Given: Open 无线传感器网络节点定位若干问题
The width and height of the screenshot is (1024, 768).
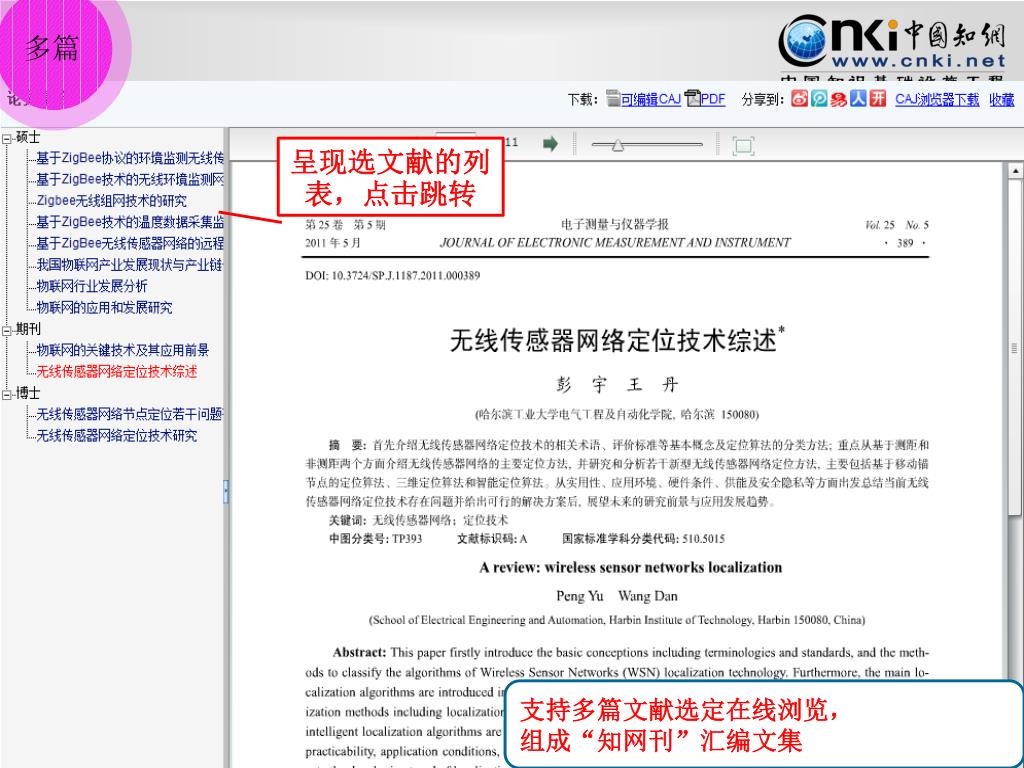Looking at the screenshot, I should [x=130, y=414].
